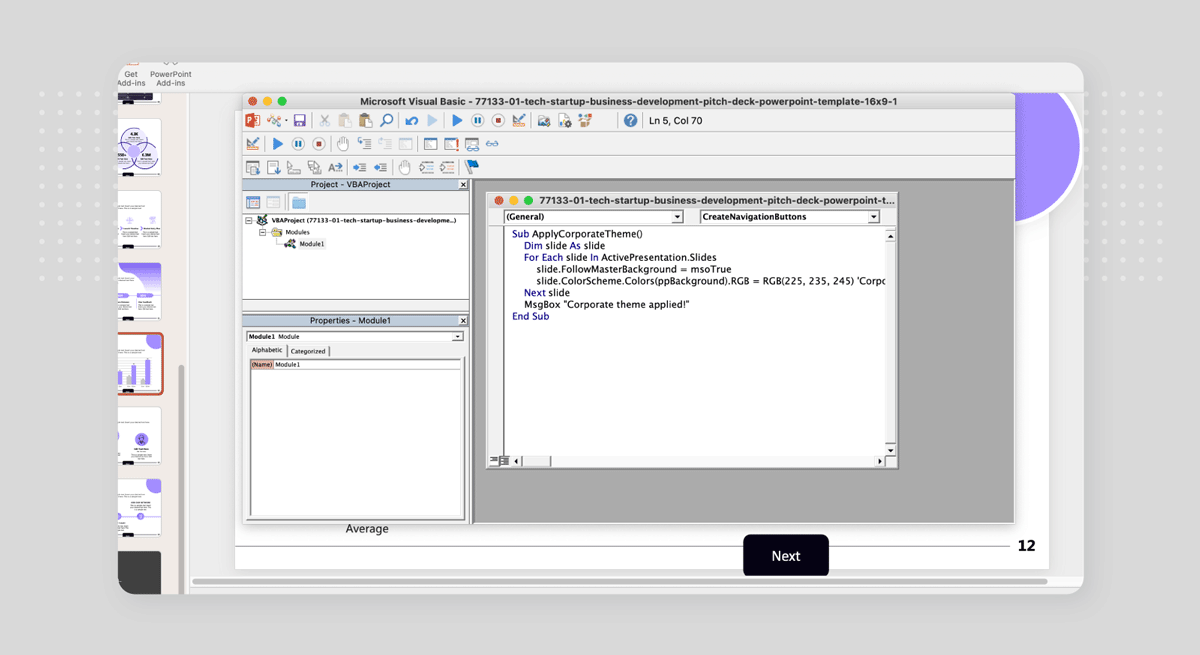Open Properties Window icon with the gear

[565, 121]
